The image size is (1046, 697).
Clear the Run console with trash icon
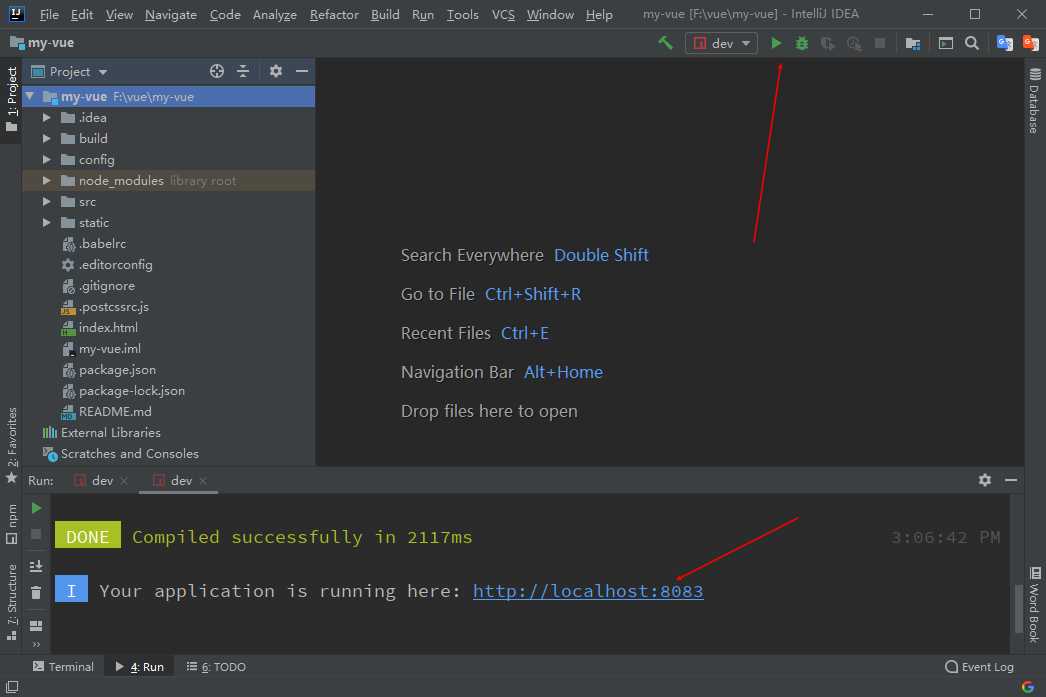click(x=36, y=592)
